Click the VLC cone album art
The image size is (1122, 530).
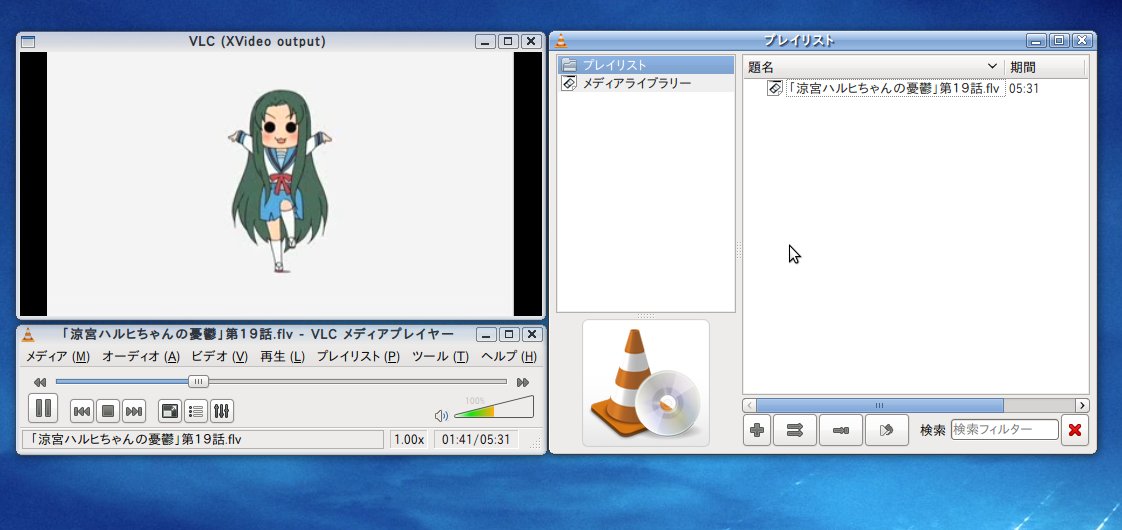click(x=645, y=383)
